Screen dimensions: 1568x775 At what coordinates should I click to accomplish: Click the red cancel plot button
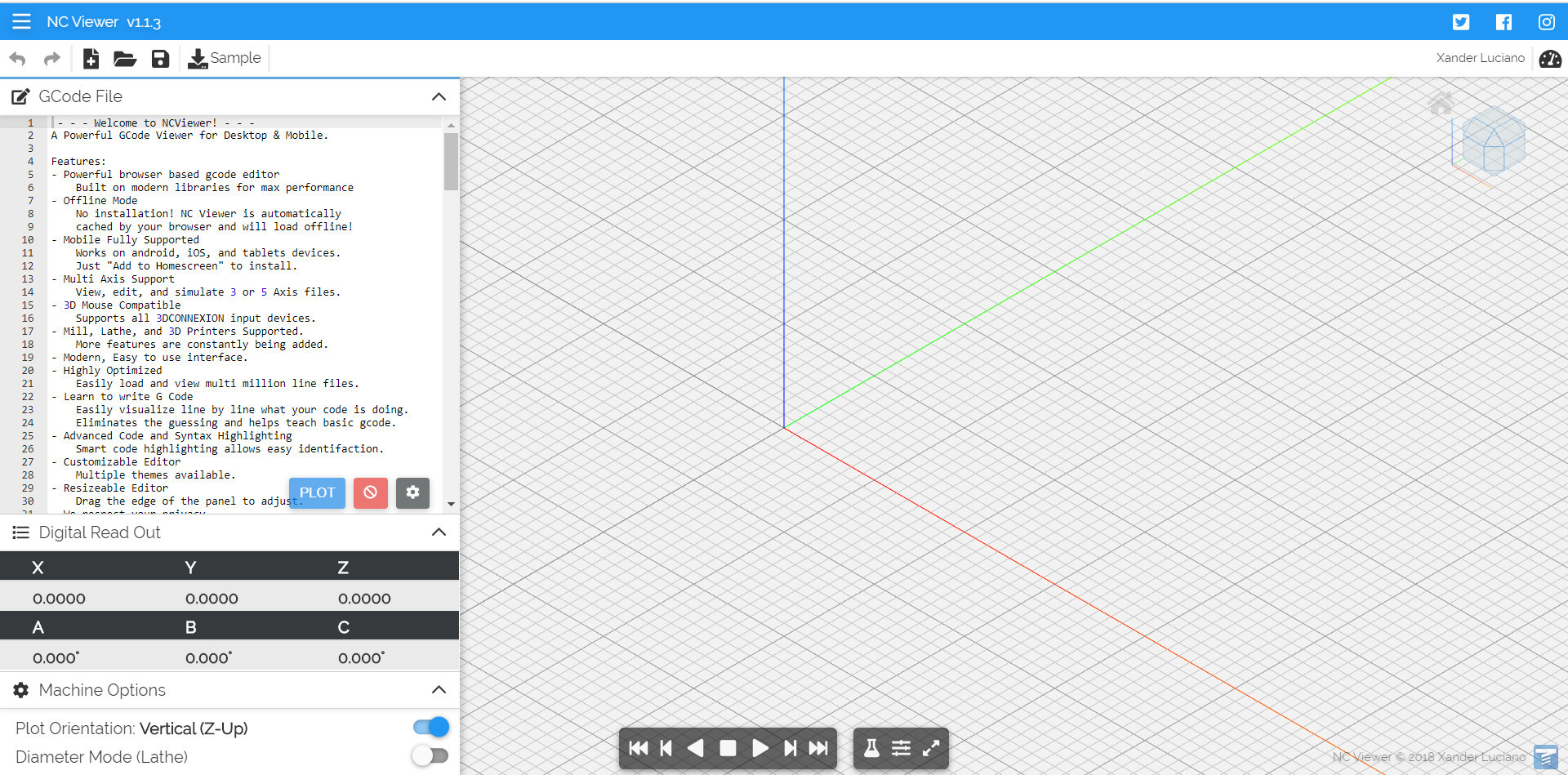370,492
